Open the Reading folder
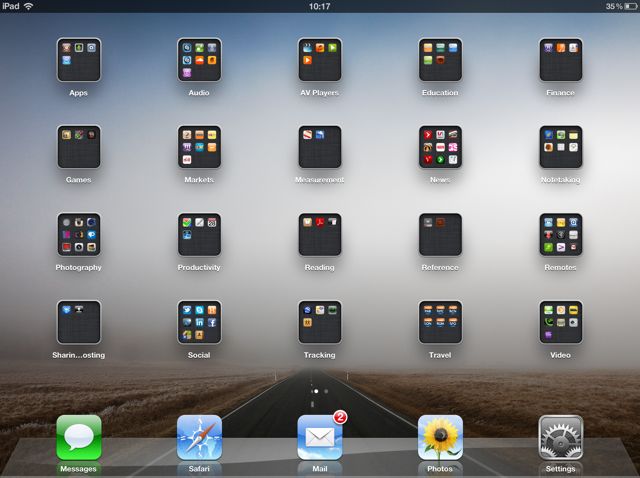 point(320,235)
